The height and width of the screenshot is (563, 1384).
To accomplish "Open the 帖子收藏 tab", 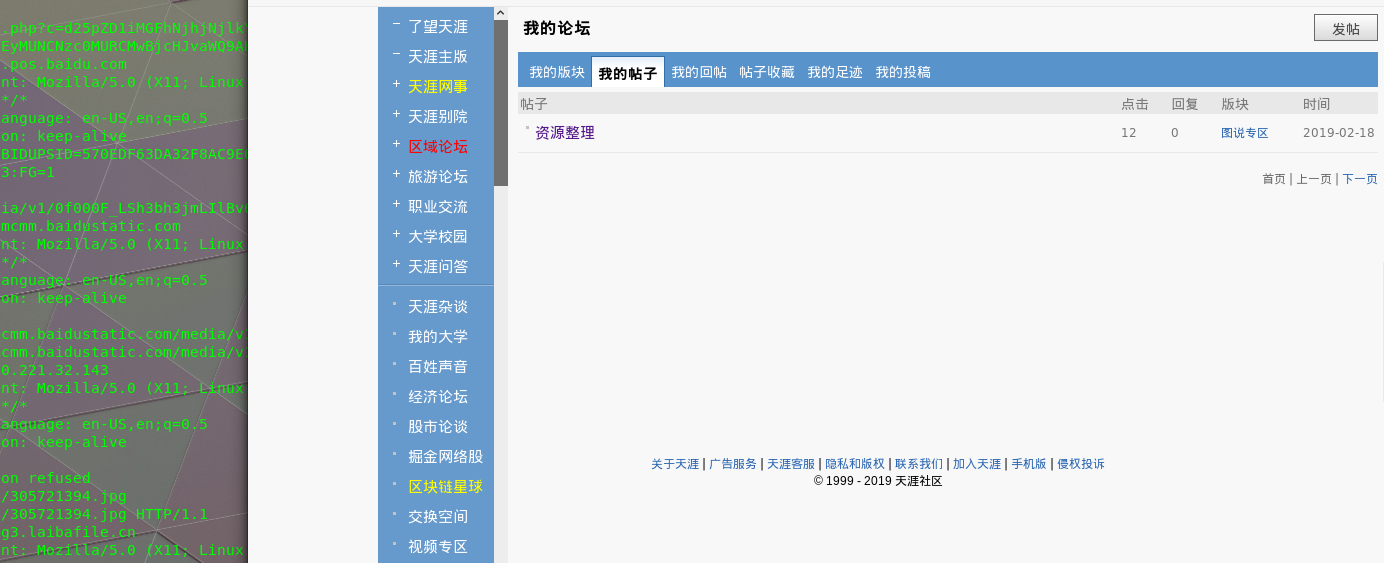I will (x=767, y=72).
